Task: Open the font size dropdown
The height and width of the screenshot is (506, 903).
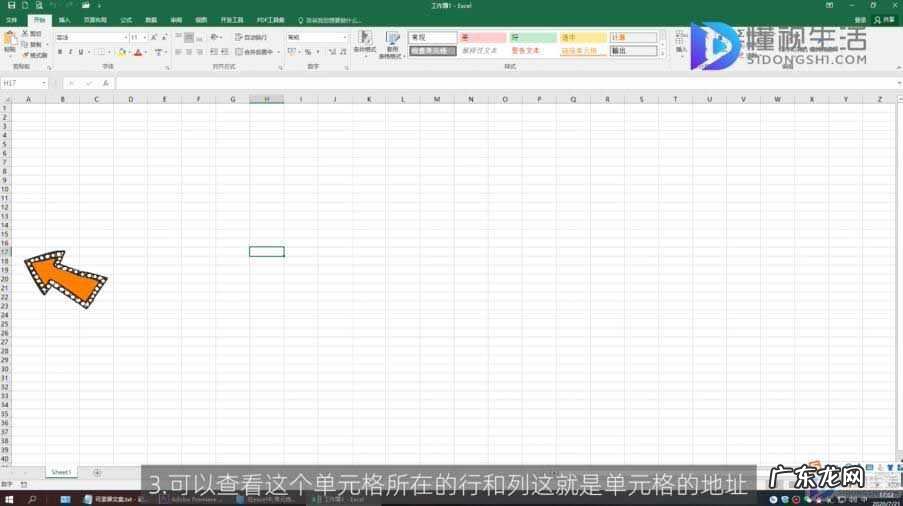Action: [144, 37]
